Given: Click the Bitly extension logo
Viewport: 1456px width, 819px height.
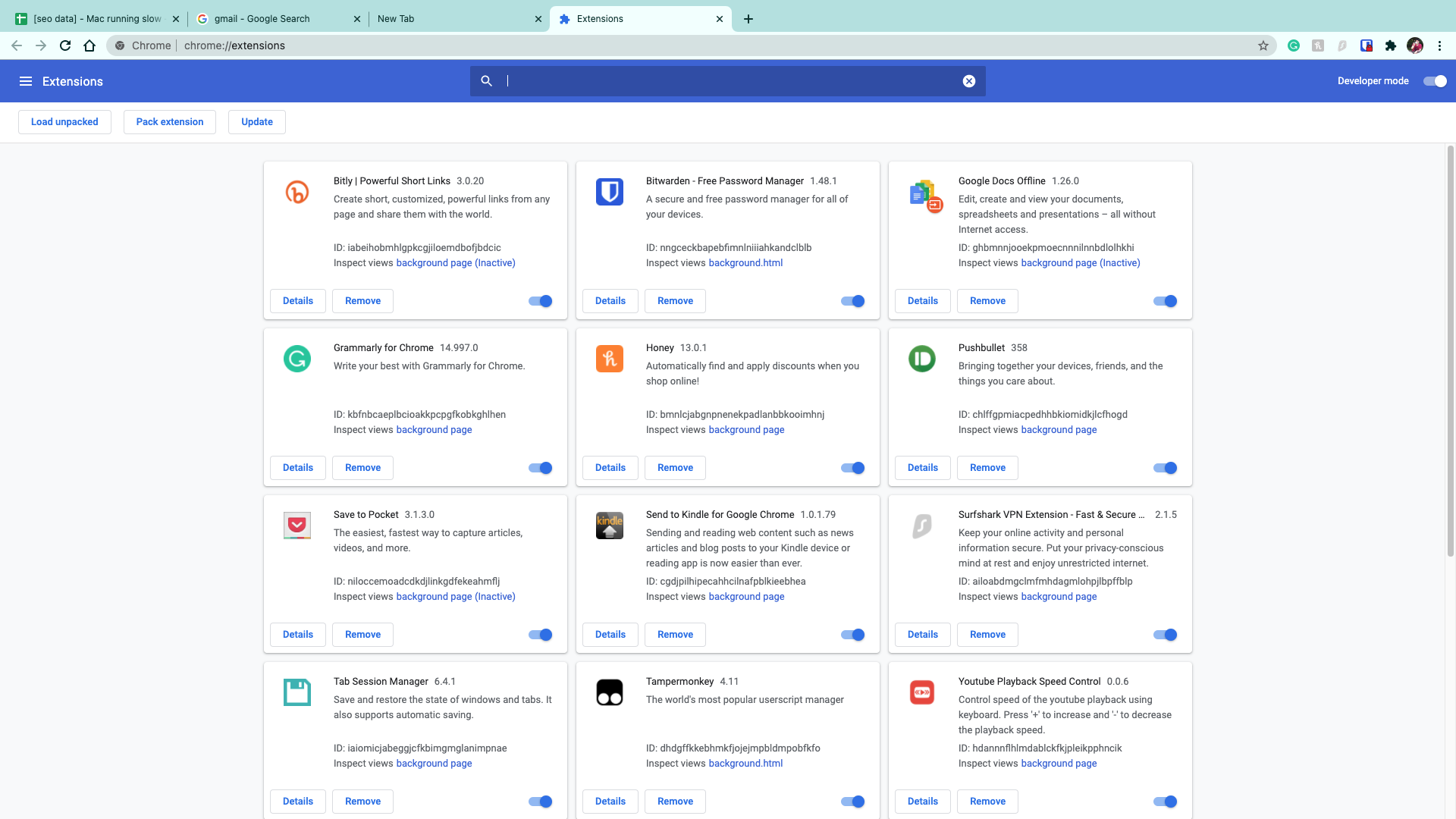Looking at the screenshot, I should pos(297,192).
